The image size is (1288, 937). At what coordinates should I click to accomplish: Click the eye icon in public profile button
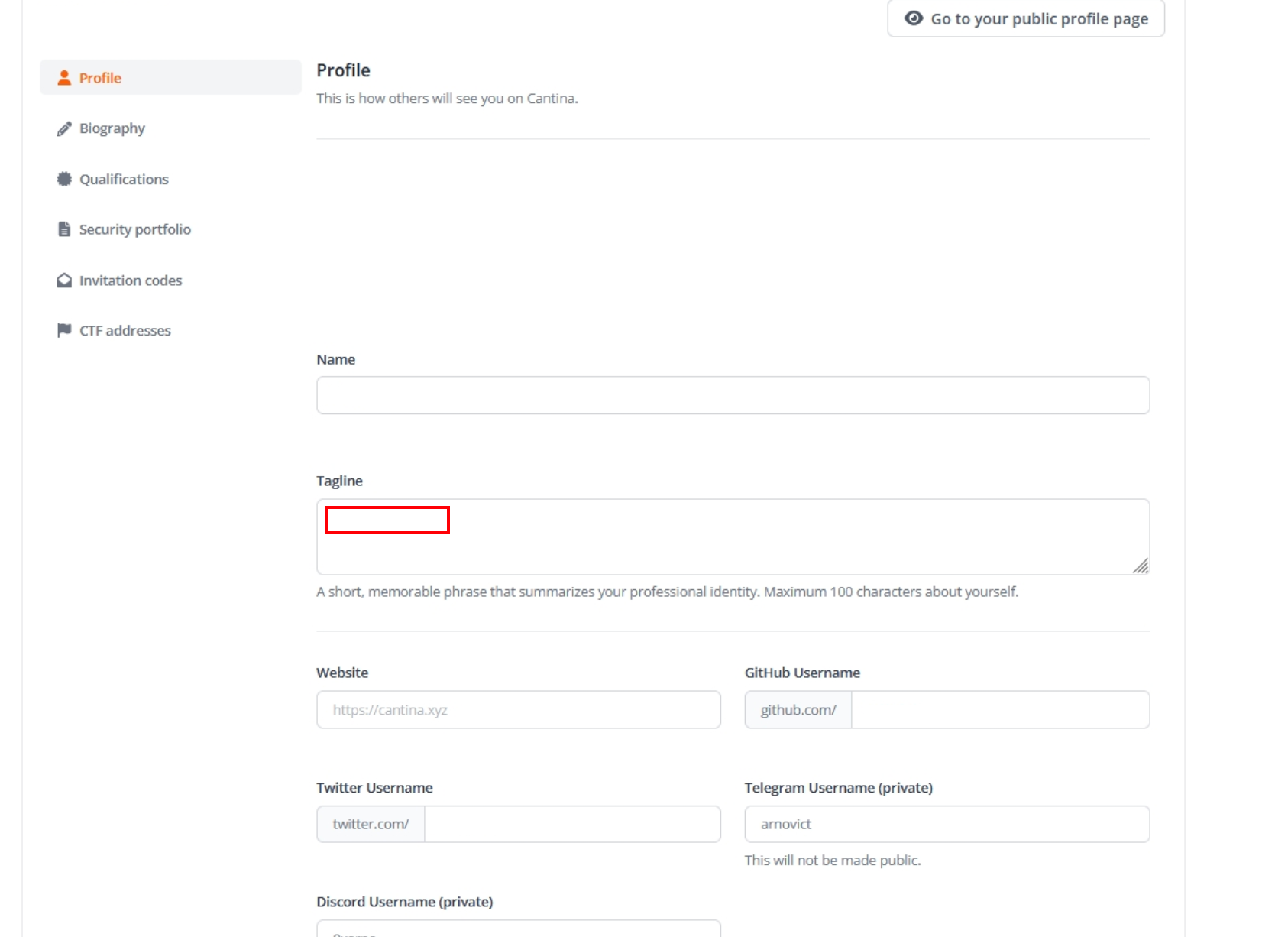pyautogui.click(x=914, y=18)
